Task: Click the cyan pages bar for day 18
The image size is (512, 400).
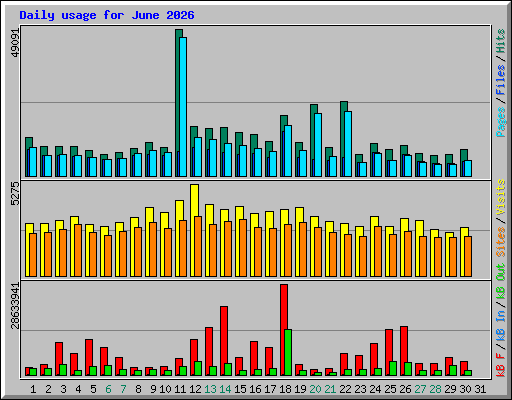Action: point(288,151)
